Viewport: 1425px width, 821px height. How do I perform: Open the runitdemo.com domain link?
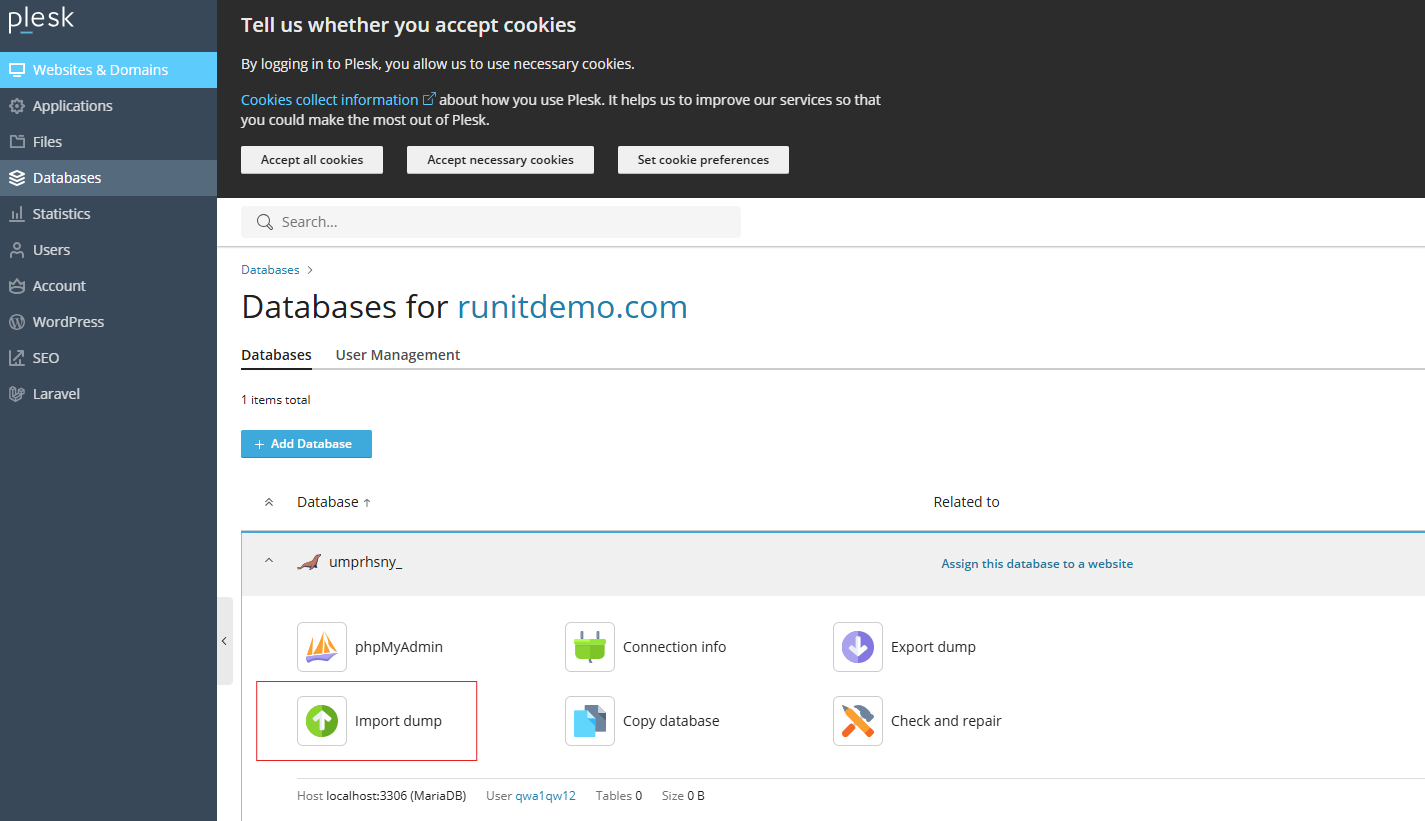[x=572, y=307]
